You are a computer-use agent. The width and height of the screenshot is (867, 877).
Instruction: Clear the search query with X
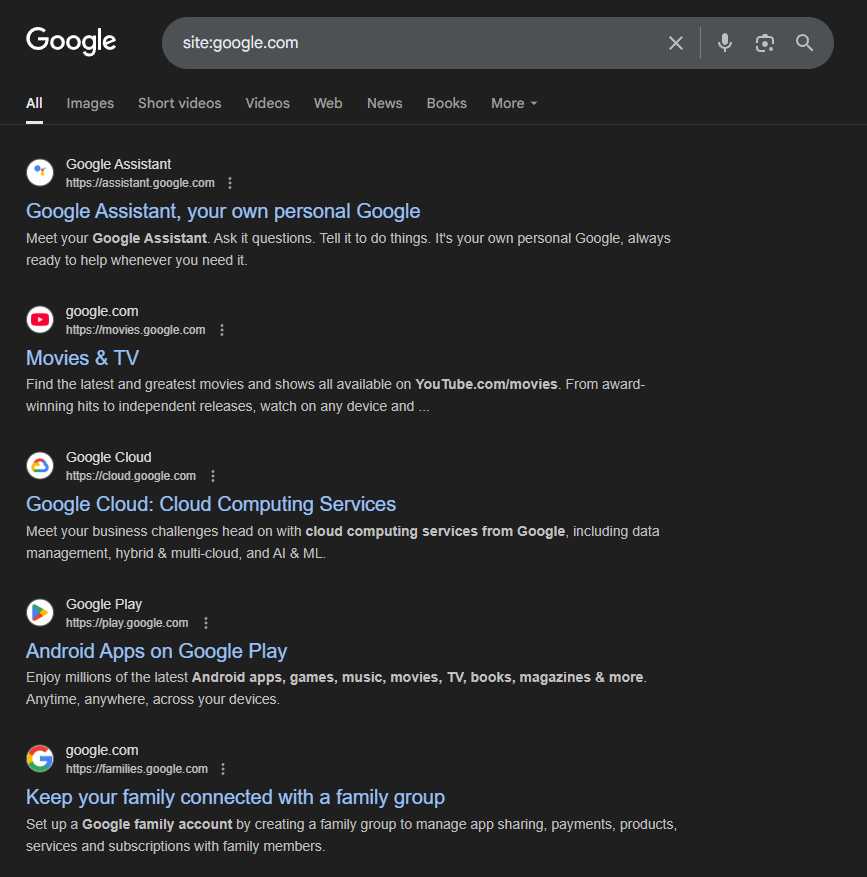click(x=676, y=43)
